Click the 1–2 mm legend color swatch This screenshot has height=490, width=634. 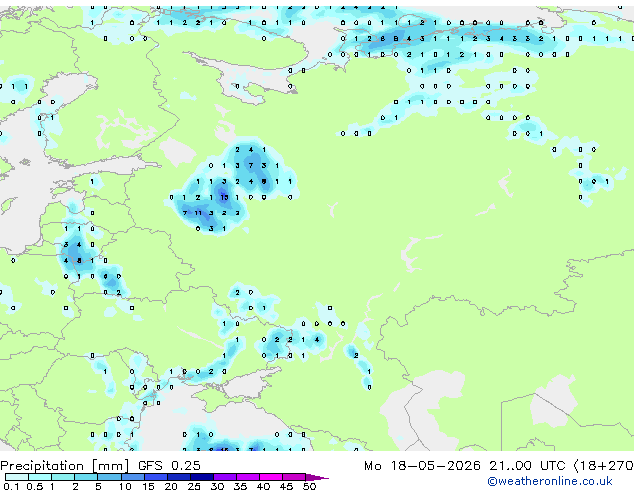pos(63,477)
